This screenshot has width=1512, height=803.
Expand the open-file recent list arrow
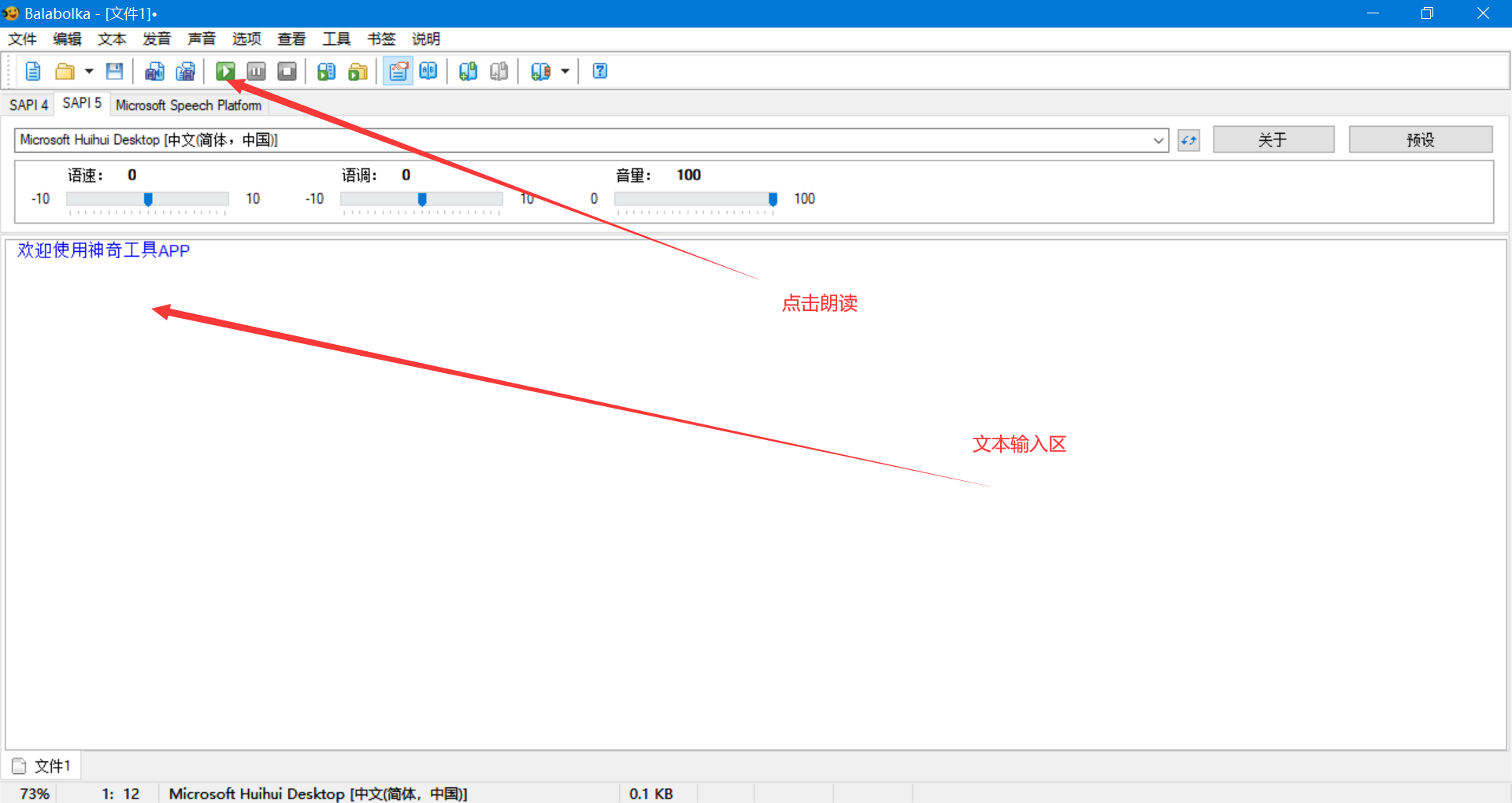[89, 72]
